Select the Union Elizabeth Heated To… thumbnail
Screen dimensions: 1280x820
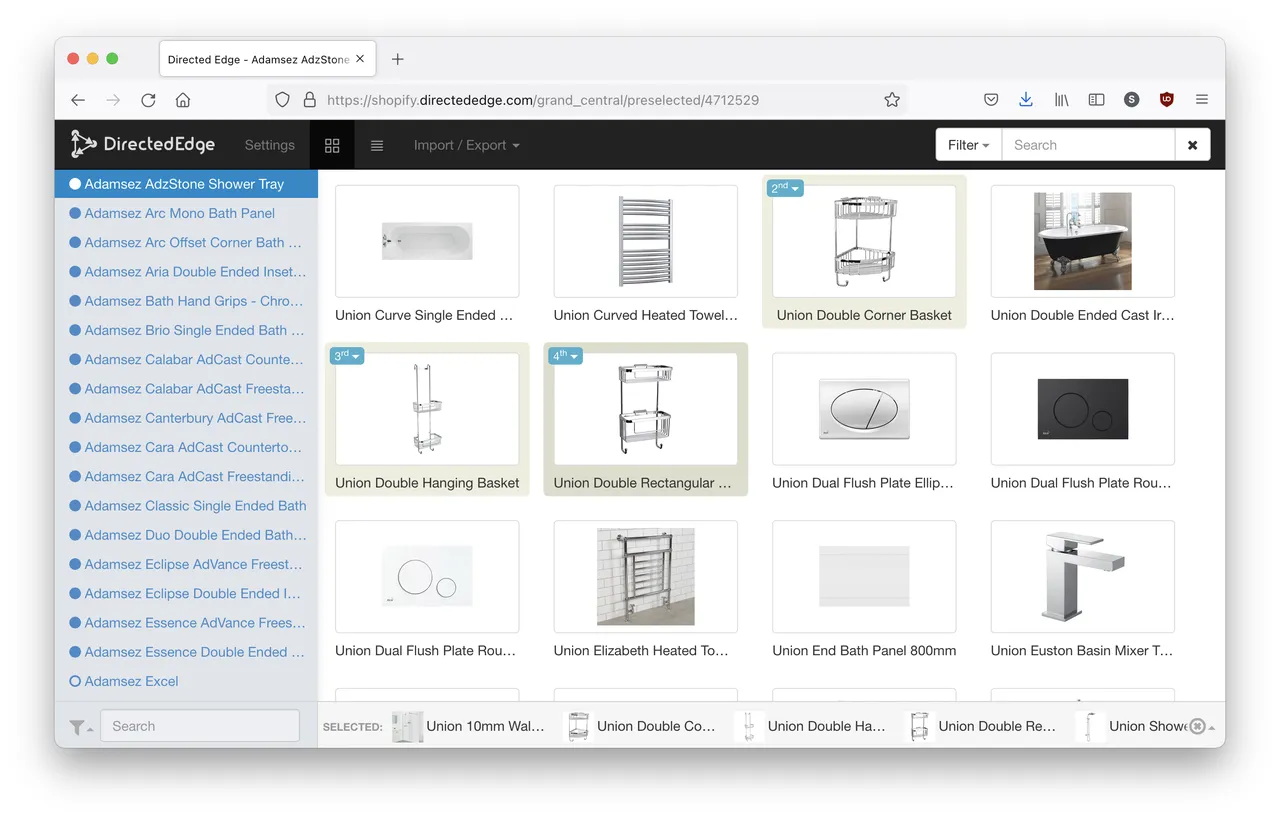point(645,577)
